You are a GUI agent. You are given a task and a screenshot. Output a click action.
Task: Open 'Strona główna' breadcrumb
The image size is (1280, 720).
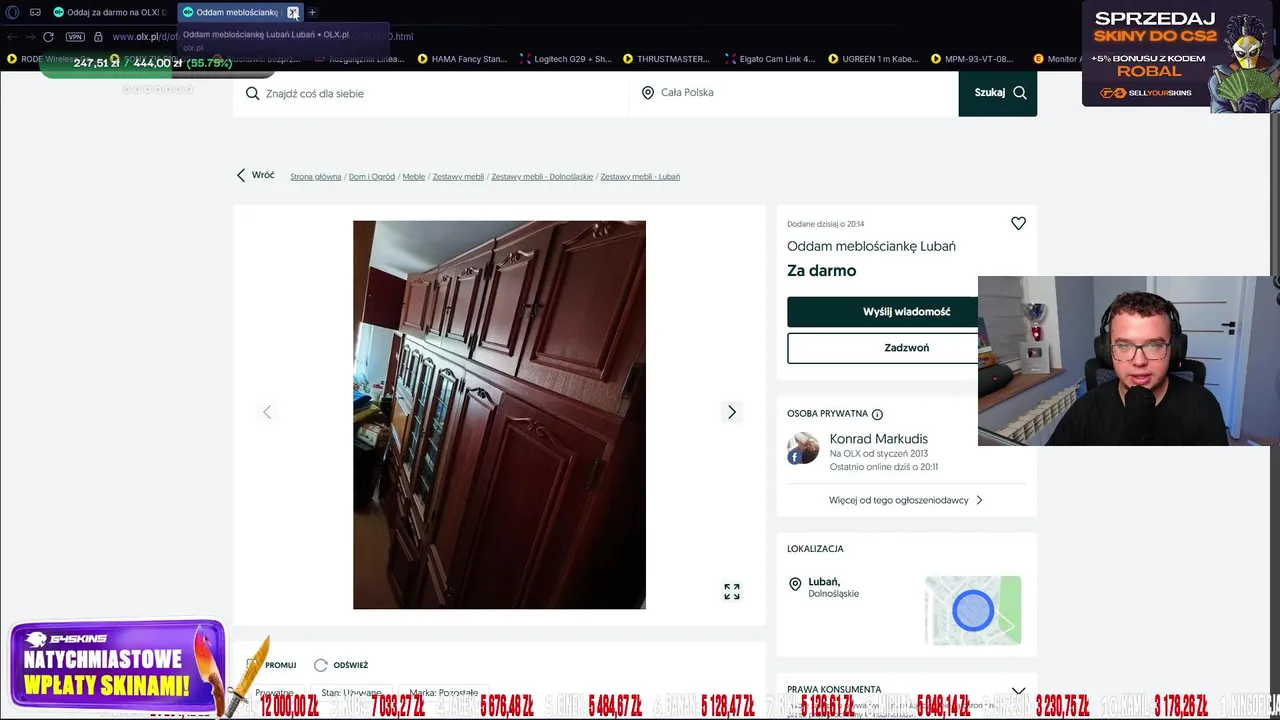click(x=316, y=177)
